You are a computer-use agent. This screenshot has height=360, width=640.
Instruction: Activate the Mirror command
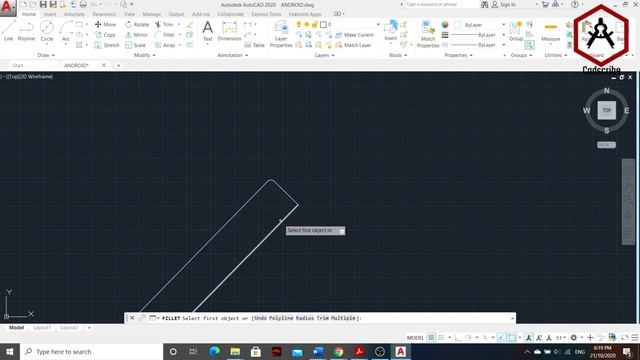click(136, 35)
